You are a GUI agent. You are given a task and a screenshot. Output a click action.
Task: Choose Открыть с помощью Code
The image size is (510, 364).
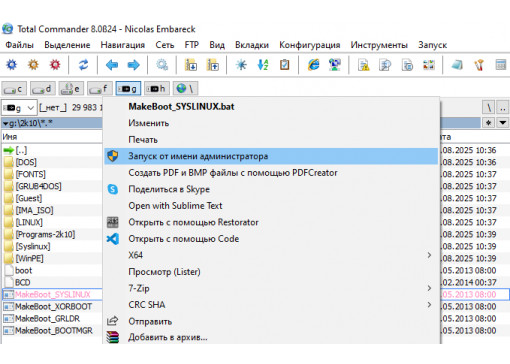[271, 239]
